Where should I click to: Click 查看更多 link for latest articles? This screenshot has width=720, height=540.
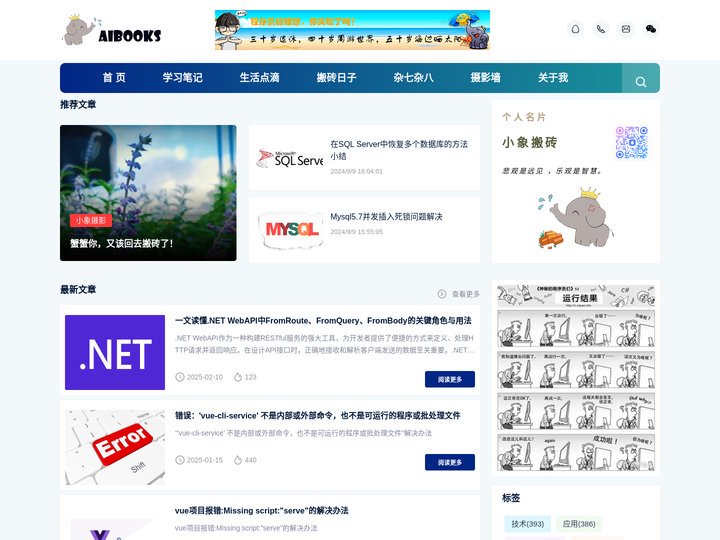(466, 294)
